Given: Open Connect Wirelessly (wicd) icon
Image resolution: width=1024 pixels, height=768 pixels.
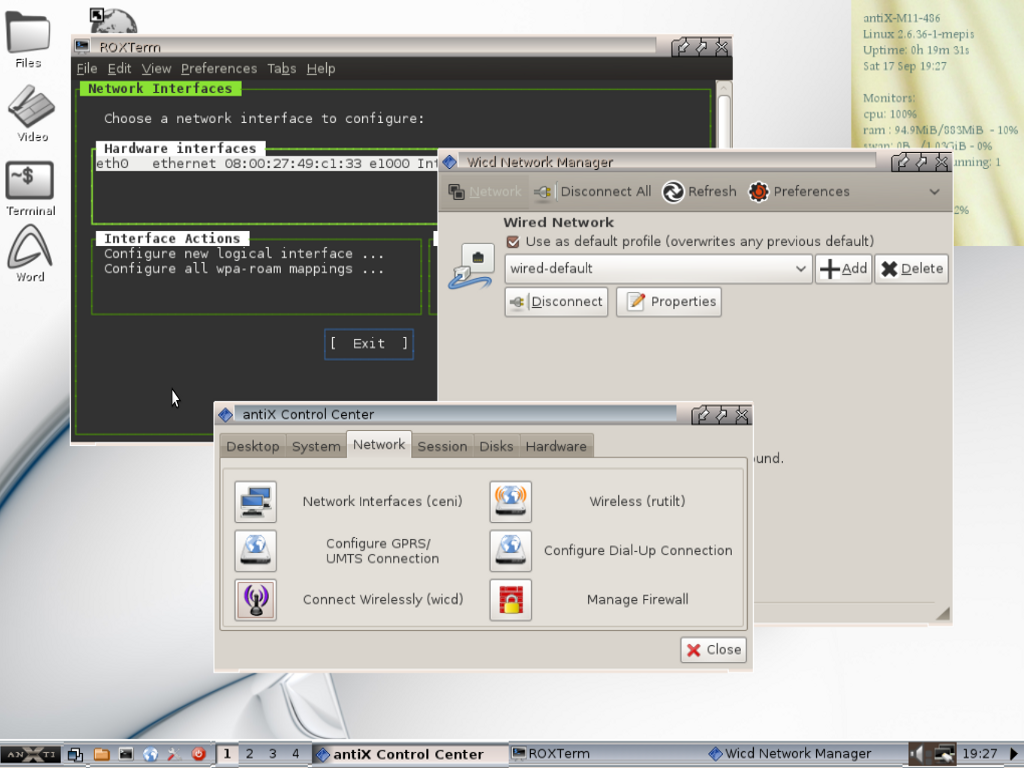Looking at the screenshot, I should tap(255, 600).
